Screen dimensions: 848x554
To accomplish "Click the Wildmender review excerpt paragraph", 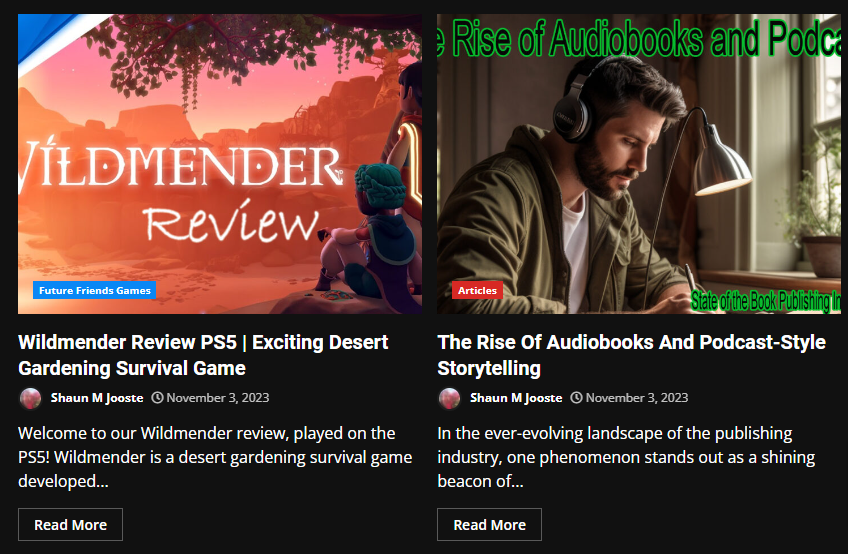I will [215, 457].
